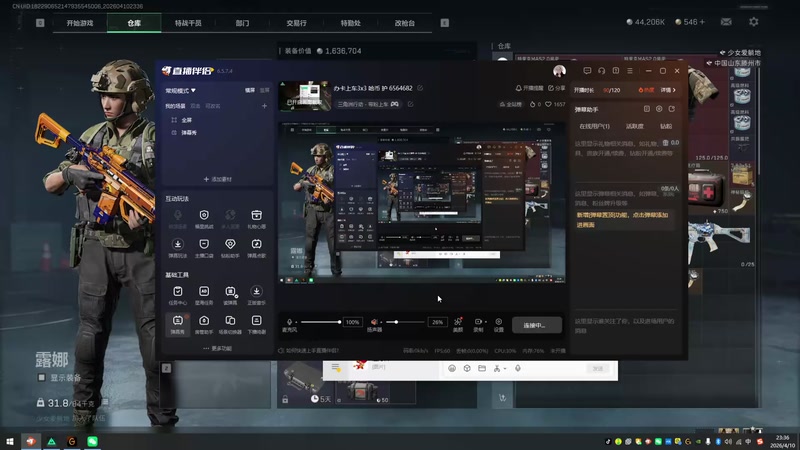This screenshot has height=450, width=800.
Task: Switch to 横屏 orientation
Action: click(250, 90)
